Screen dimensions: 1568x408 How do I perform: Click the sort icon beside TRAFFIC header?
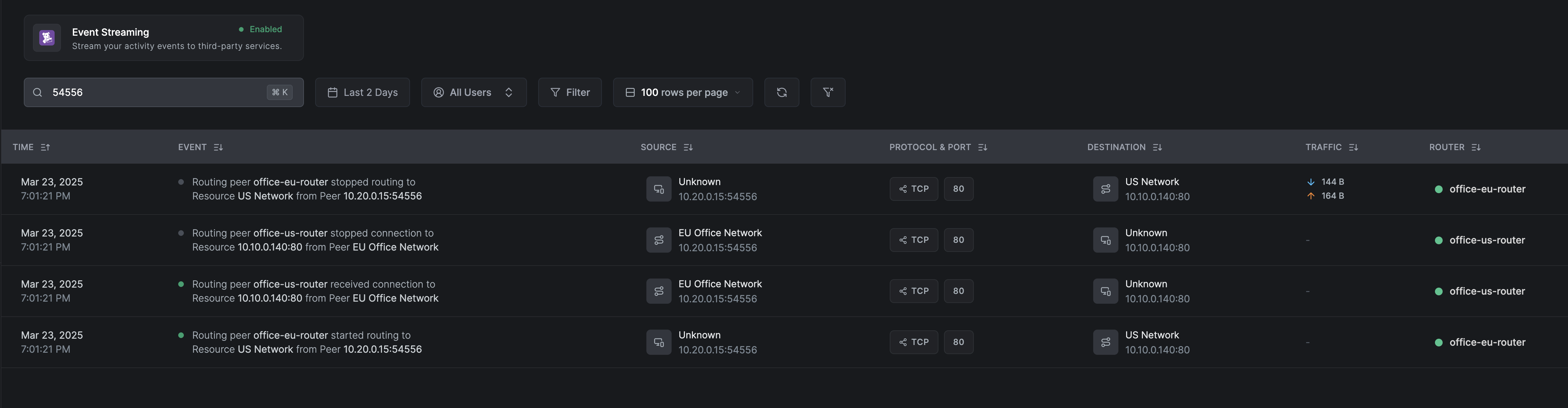1353,147
